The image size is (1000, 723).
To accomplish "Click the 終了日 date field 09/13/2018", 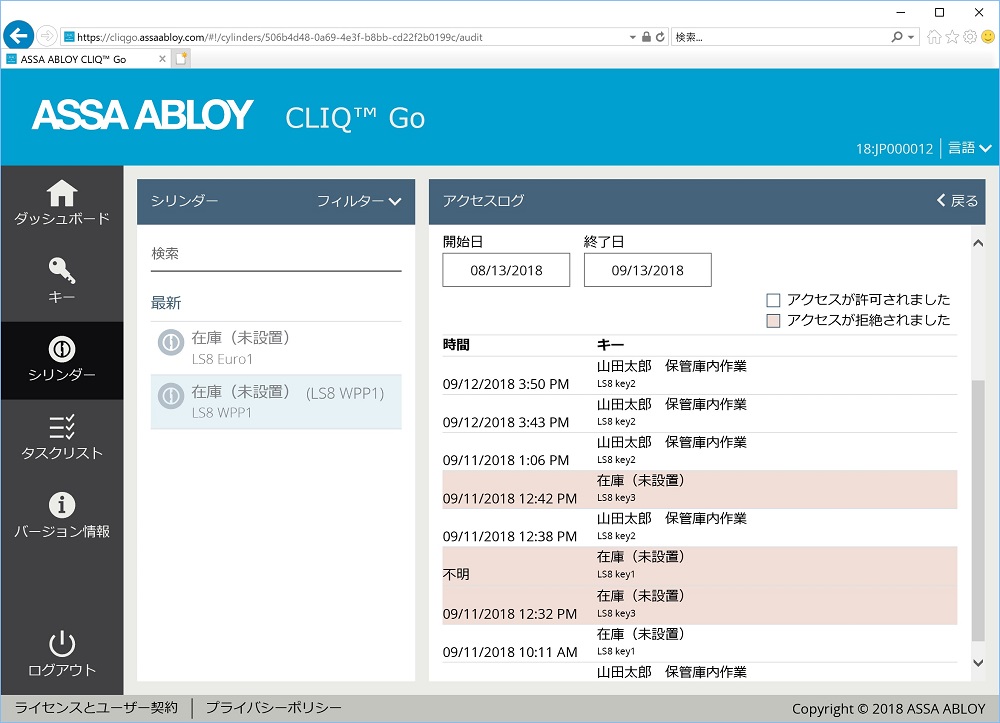I will 647,270.
